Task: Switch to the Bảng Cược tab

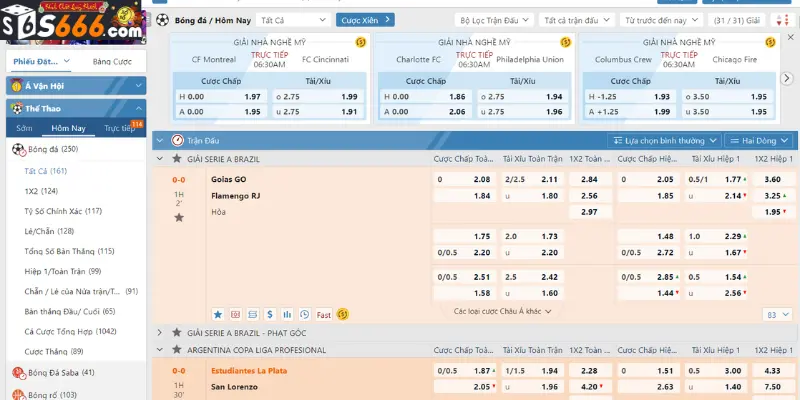Action: click(x=111, y=62)
